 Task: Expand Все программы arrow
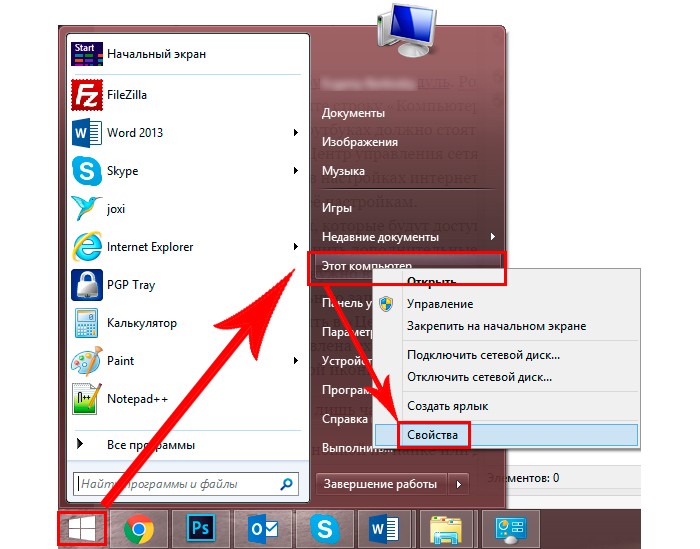[80, 444]
